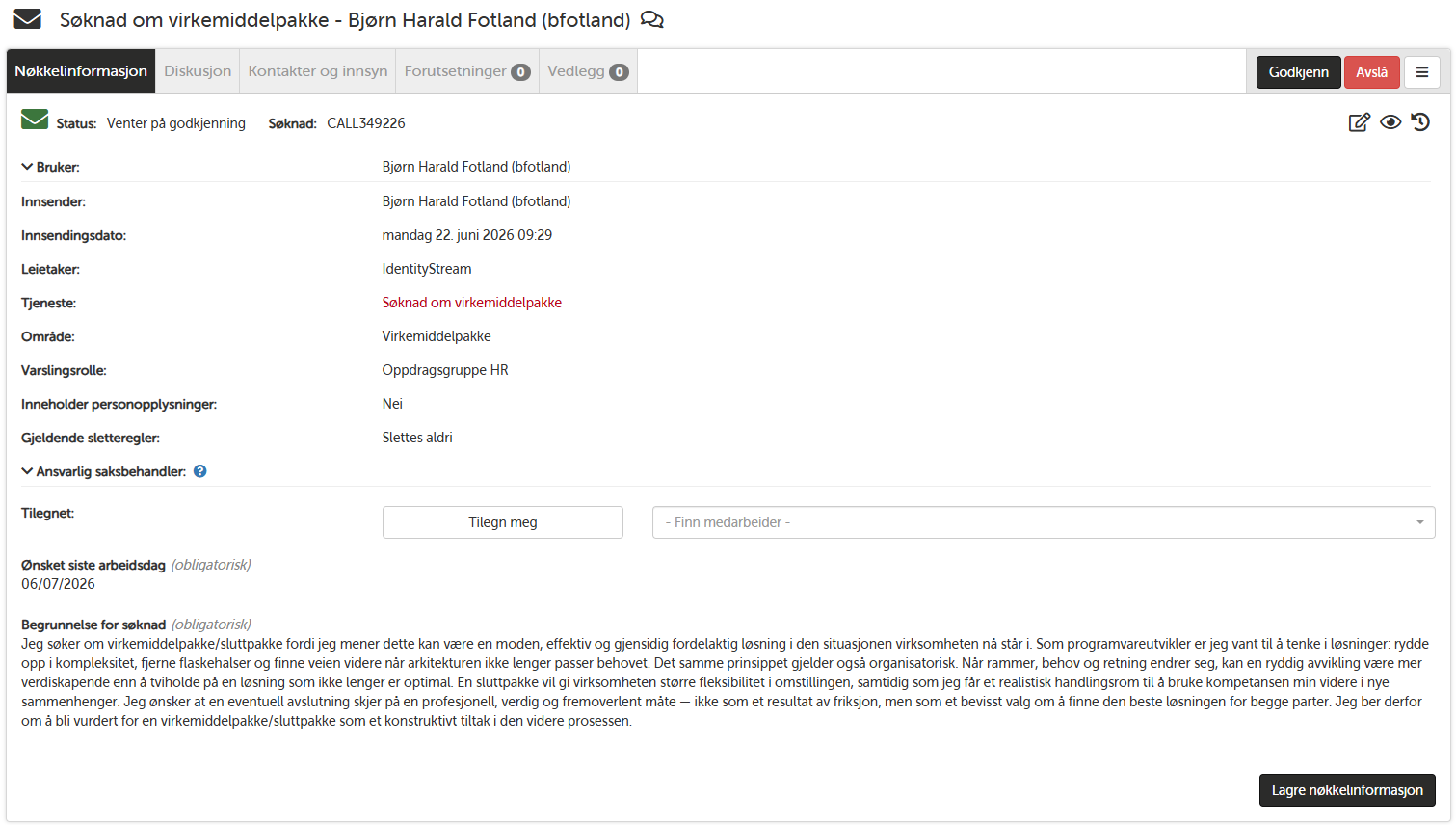
Task: Click the status text Venter på godkjenning
Action: pyautogui.click(x=176, y=123)
